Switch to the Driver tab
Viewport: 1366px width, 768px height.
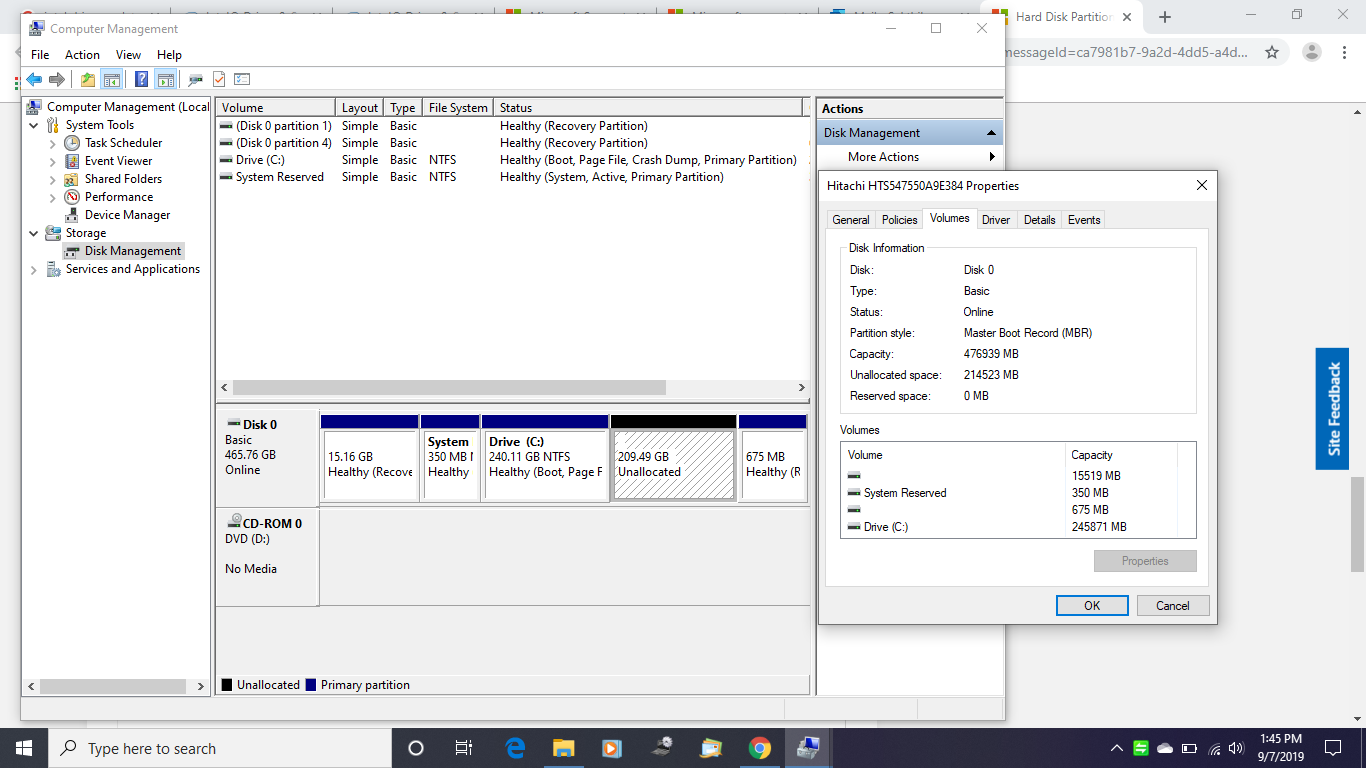point(996,220)
